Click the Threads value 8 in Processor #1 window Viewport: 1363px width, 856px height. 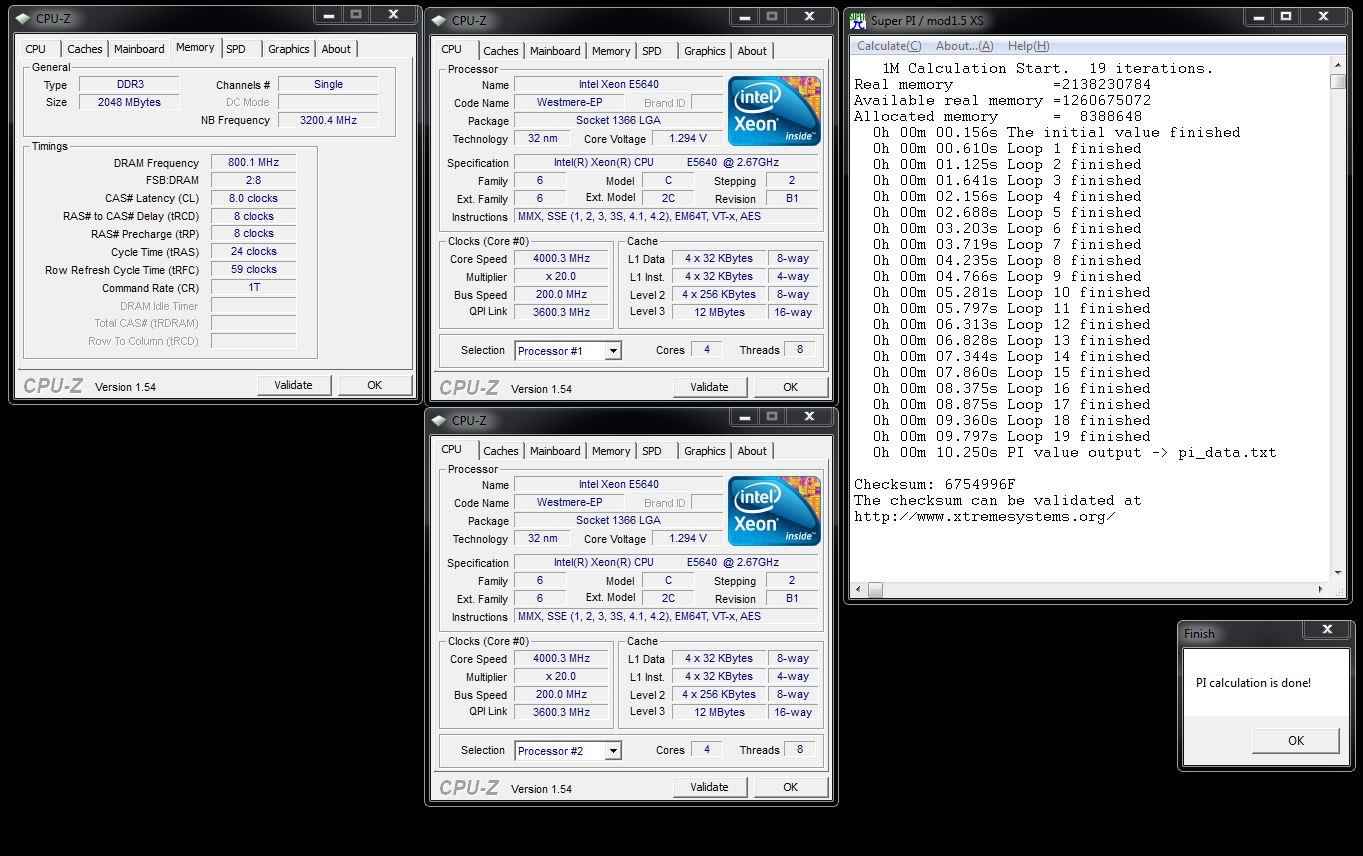[x=799, y=350]
